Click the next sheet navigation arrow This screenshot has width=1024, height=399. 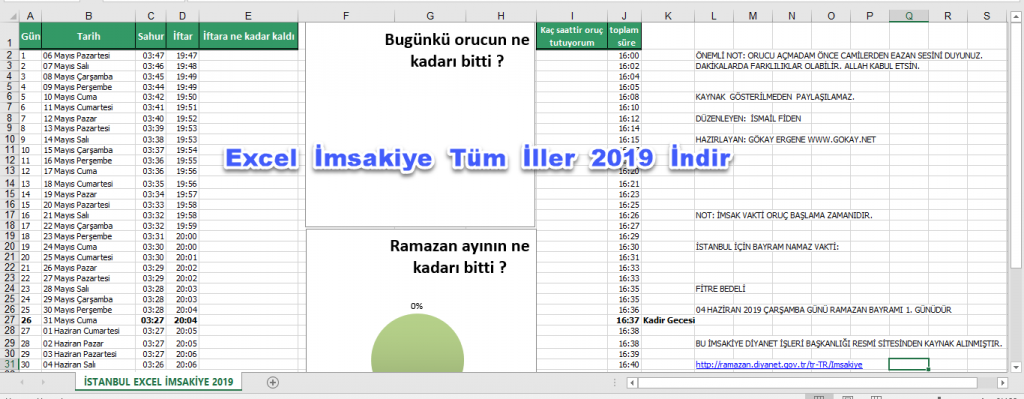[x=44, y=381]
